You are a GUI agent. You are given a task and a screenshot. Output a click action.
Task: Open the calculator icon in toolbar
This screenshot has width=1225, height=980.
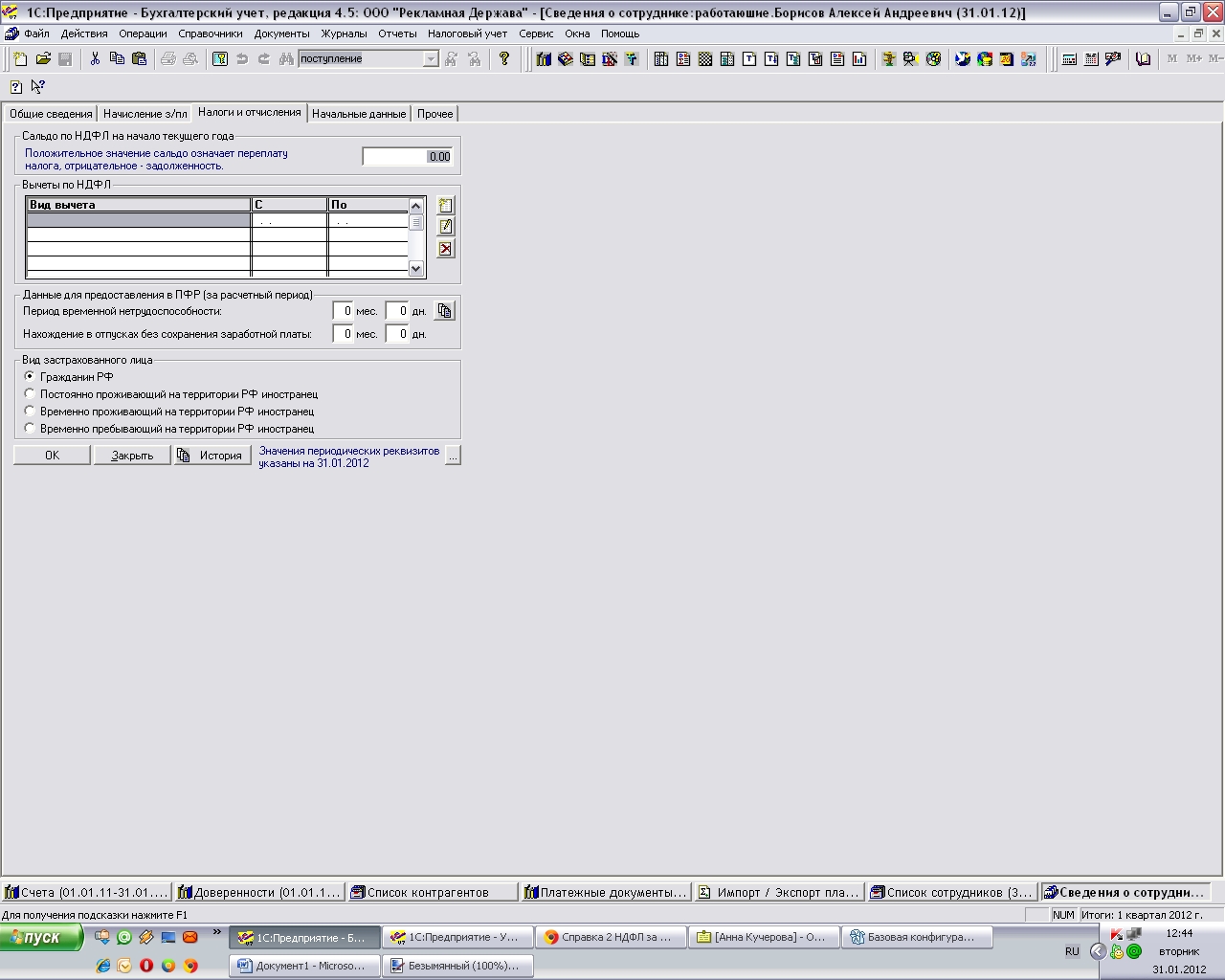click(1069, 59)
